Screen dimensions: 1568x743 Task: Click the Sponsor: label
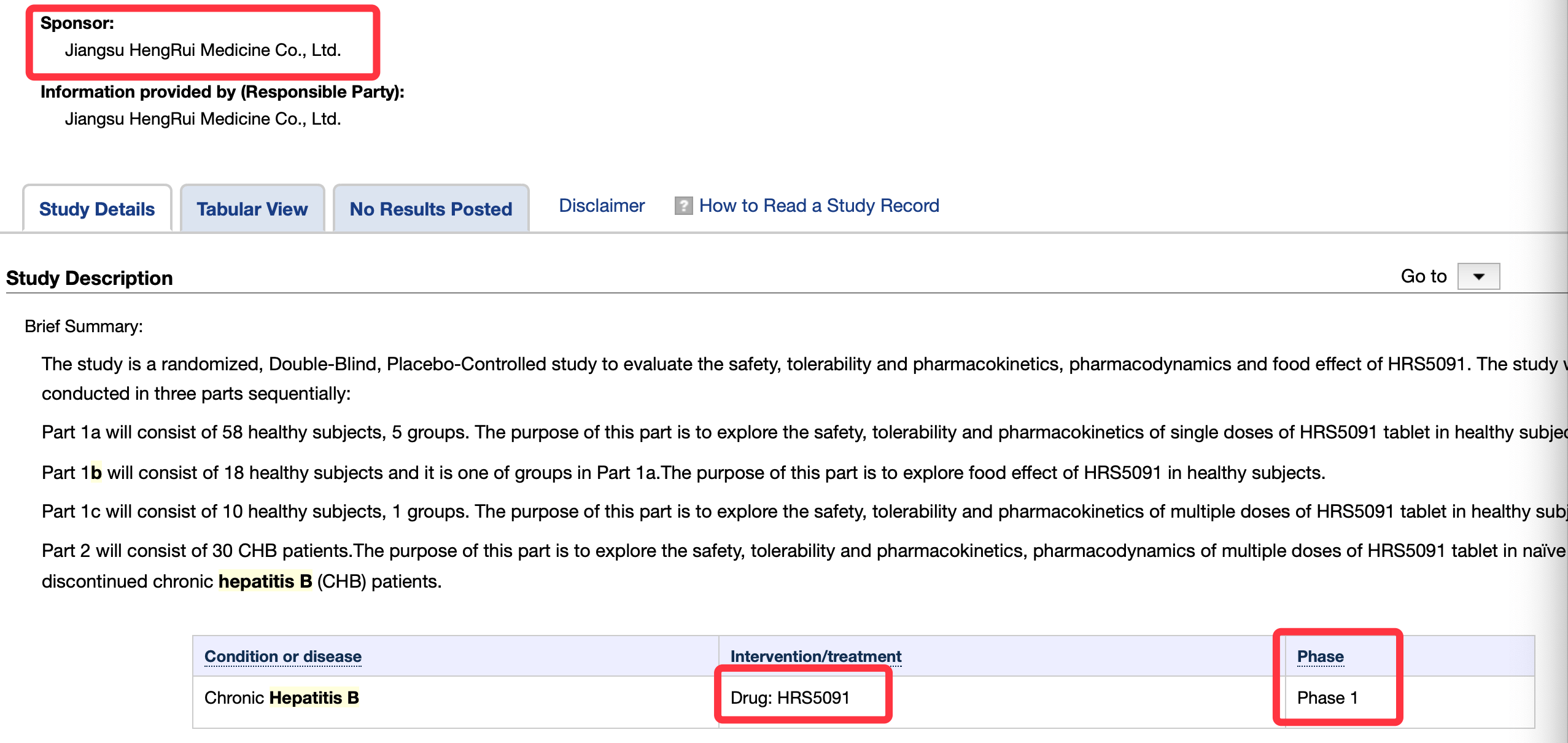click(77, 23)
